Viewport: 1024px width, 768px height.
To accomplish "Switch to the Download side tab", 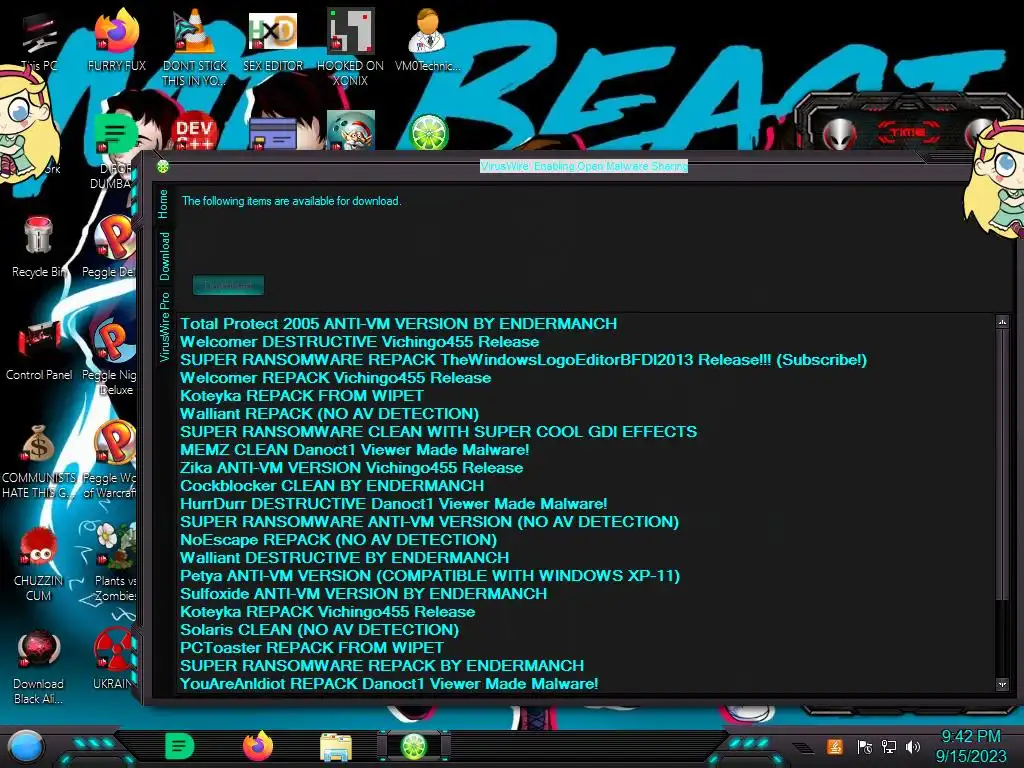I will pyautogui.click(x=164, y=256).
